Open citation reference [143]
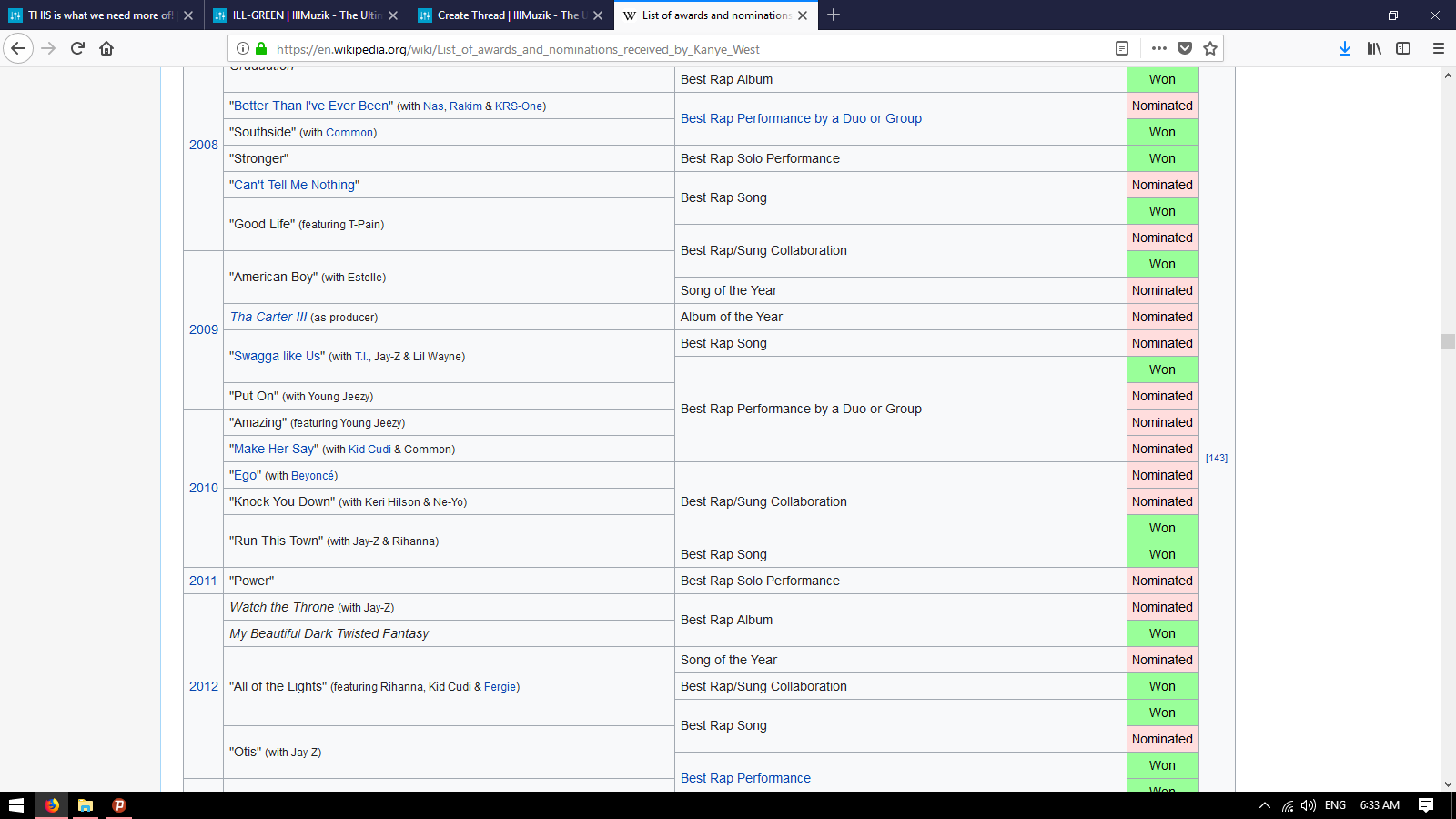1456x819 pixels. click(1217, 458)
